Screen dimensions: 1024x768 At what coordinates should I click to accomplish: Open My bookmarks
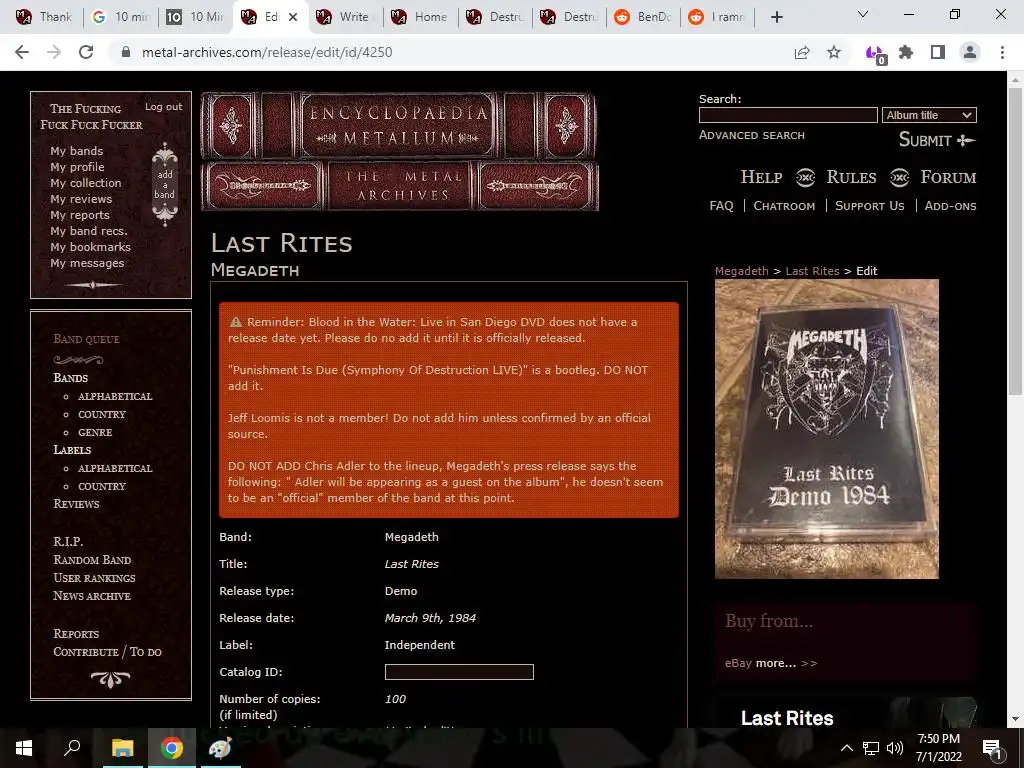pos(90,247)
